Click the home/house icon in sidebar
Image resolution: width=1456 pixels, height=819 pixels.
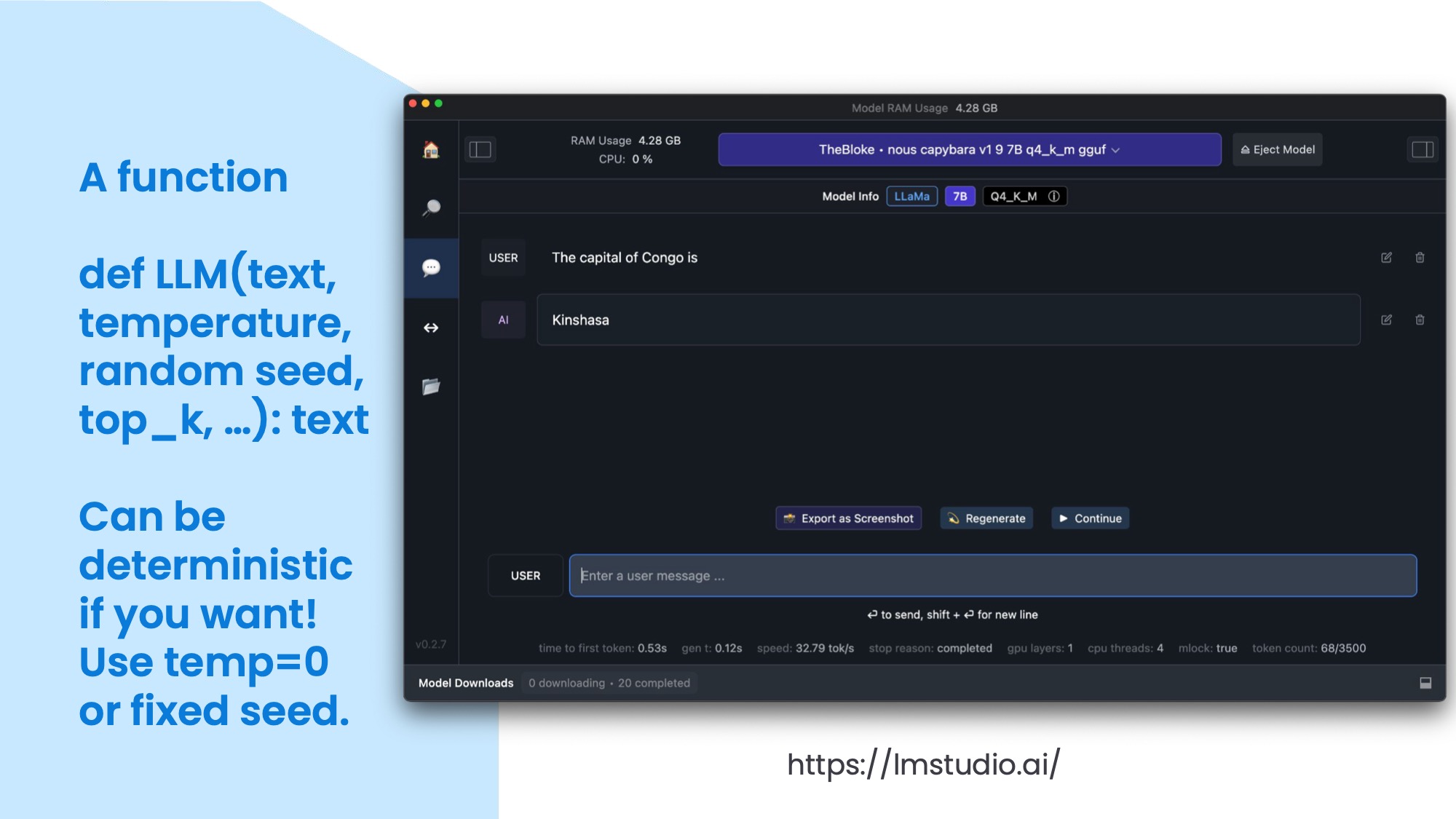click(x=432, y=149)
